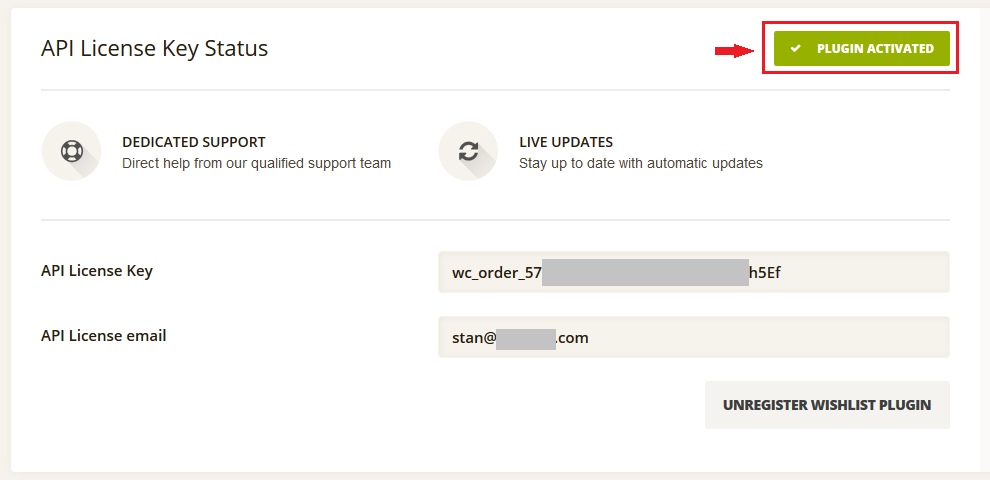Place cursor at 'stan@' in email

(474, 338)
